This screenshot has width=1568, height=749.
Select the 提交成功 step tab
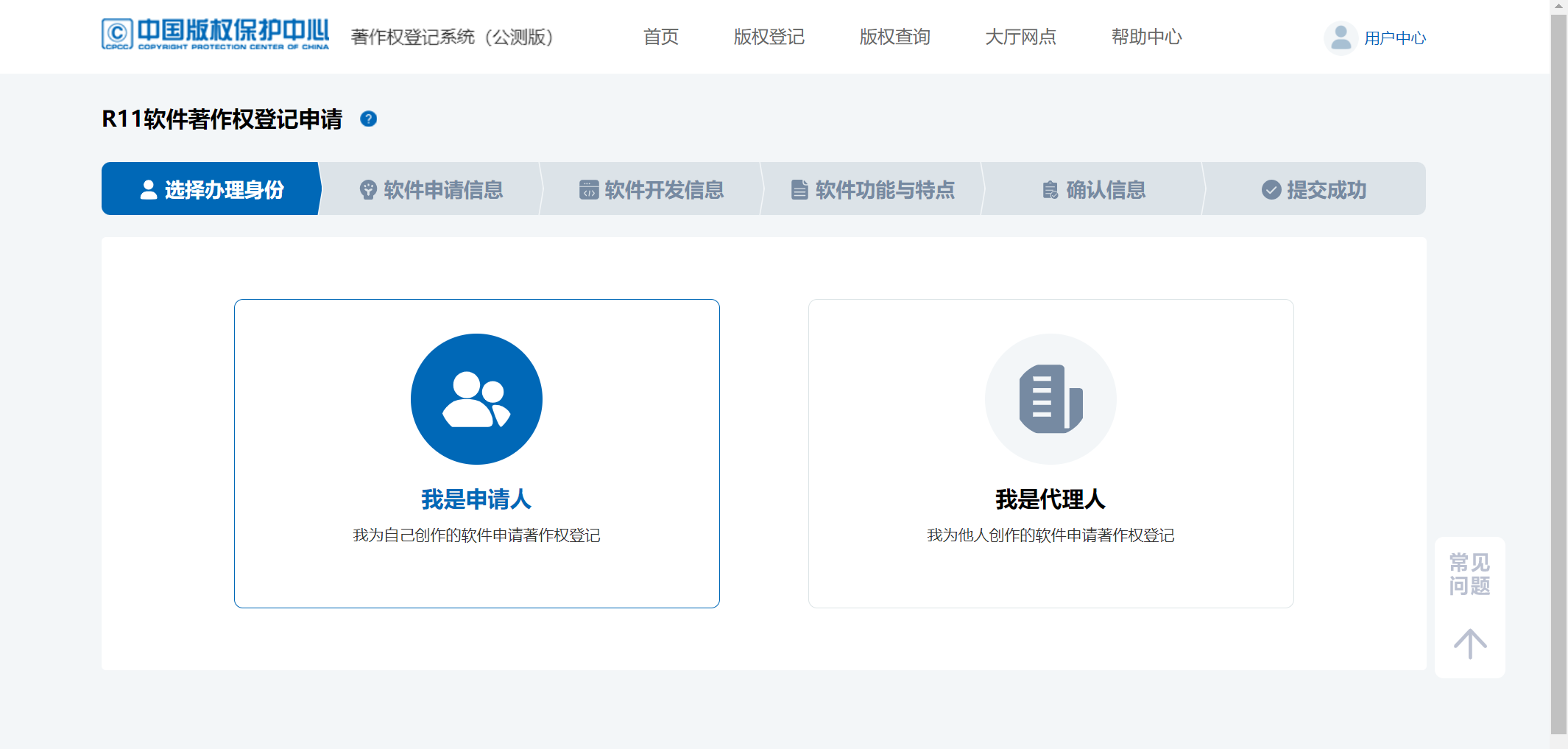[1315, 189]
